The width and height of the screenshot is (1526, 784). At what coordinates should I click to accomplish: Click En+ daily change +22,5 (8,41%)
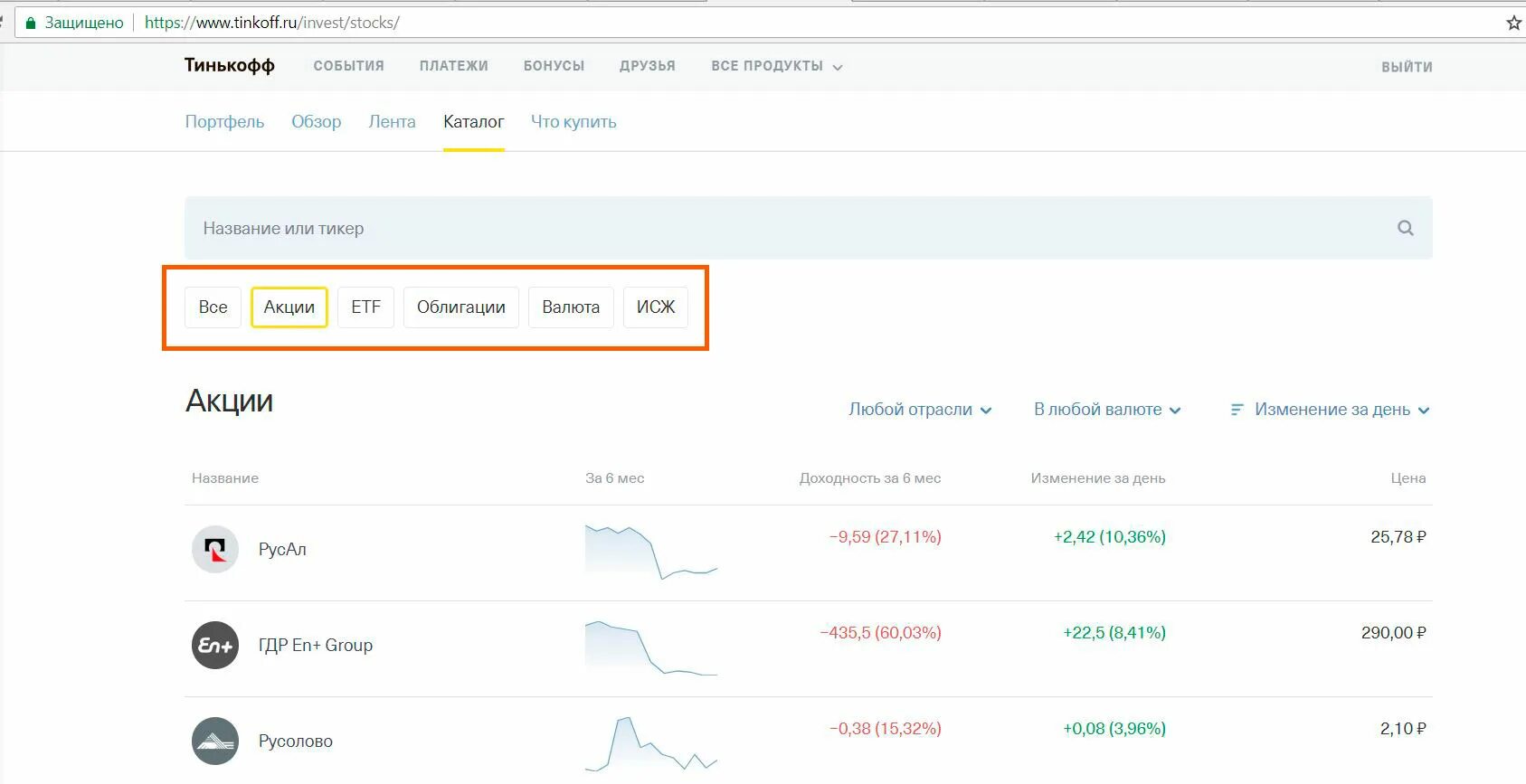pyautogui.click(x=1114, y=633)
